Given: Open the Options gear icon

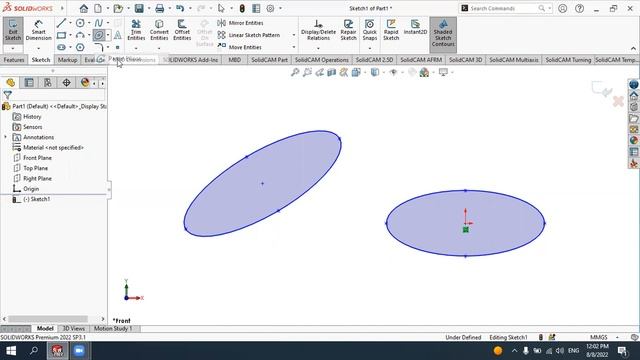Looking at the screenshot, I should [270, 8].
